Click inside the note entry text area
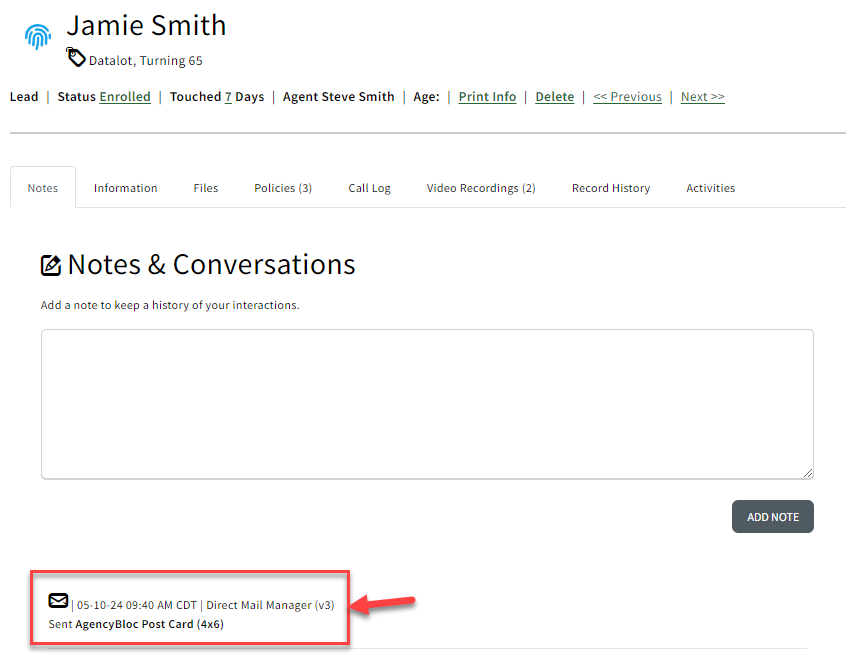This screenshot has width=853, height=657. coord(426,403)
